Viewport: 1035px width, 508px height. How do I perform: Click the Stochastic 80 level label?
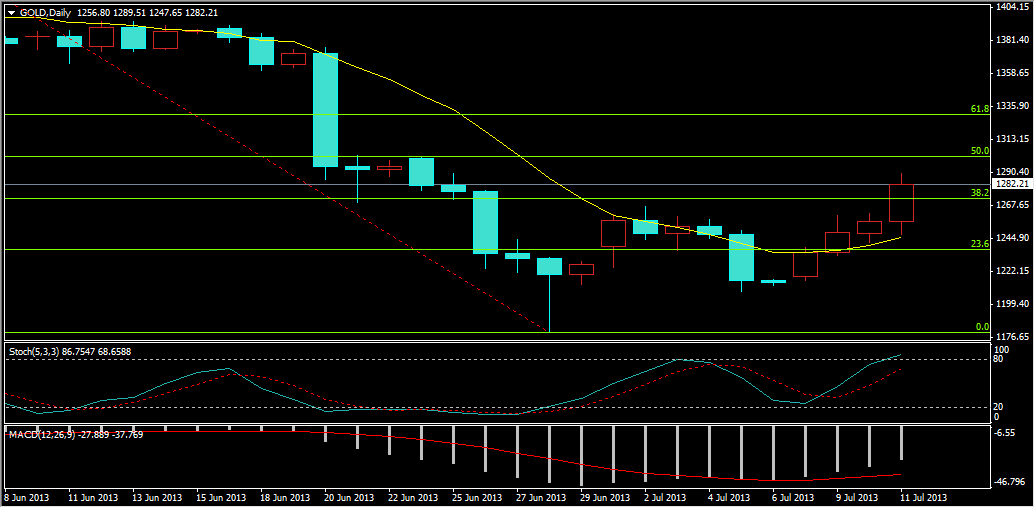998,359
